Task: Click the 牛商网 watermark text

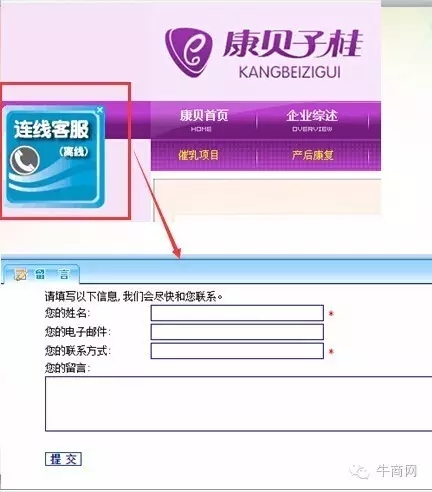Action: [x=397, y=471]
